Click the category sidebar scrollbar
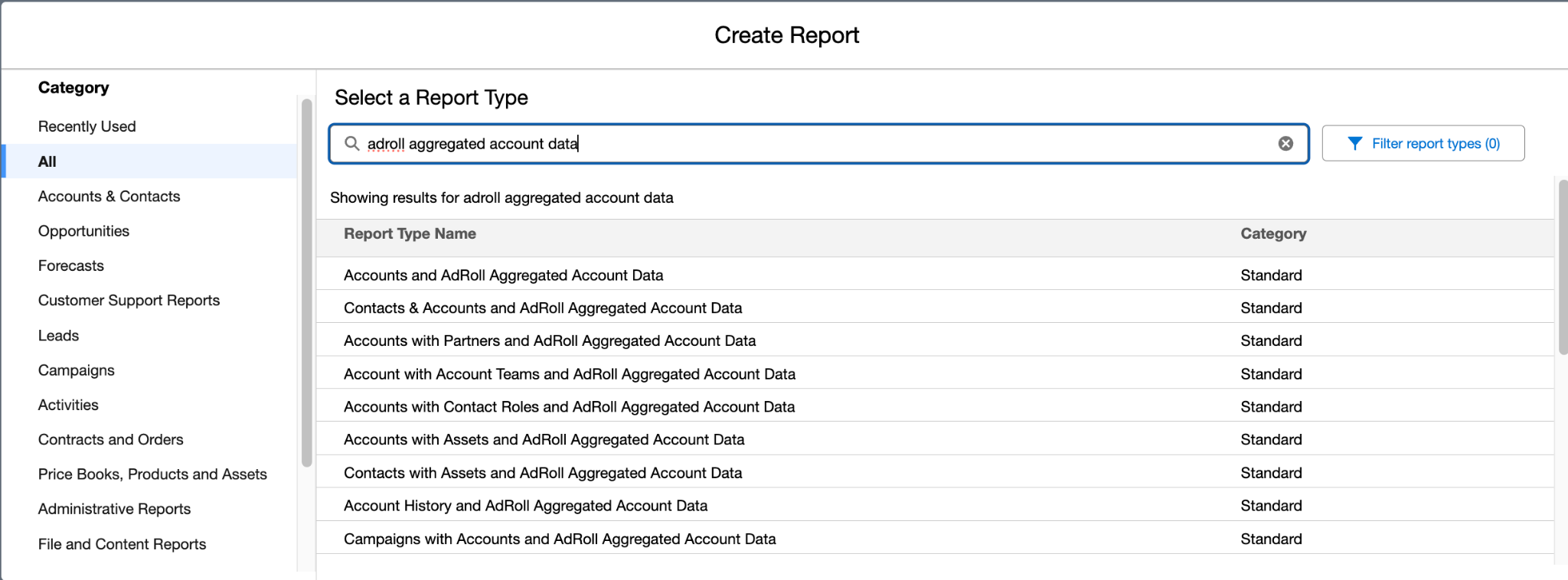Viewport: 1568px width, 580px height. 307,282
